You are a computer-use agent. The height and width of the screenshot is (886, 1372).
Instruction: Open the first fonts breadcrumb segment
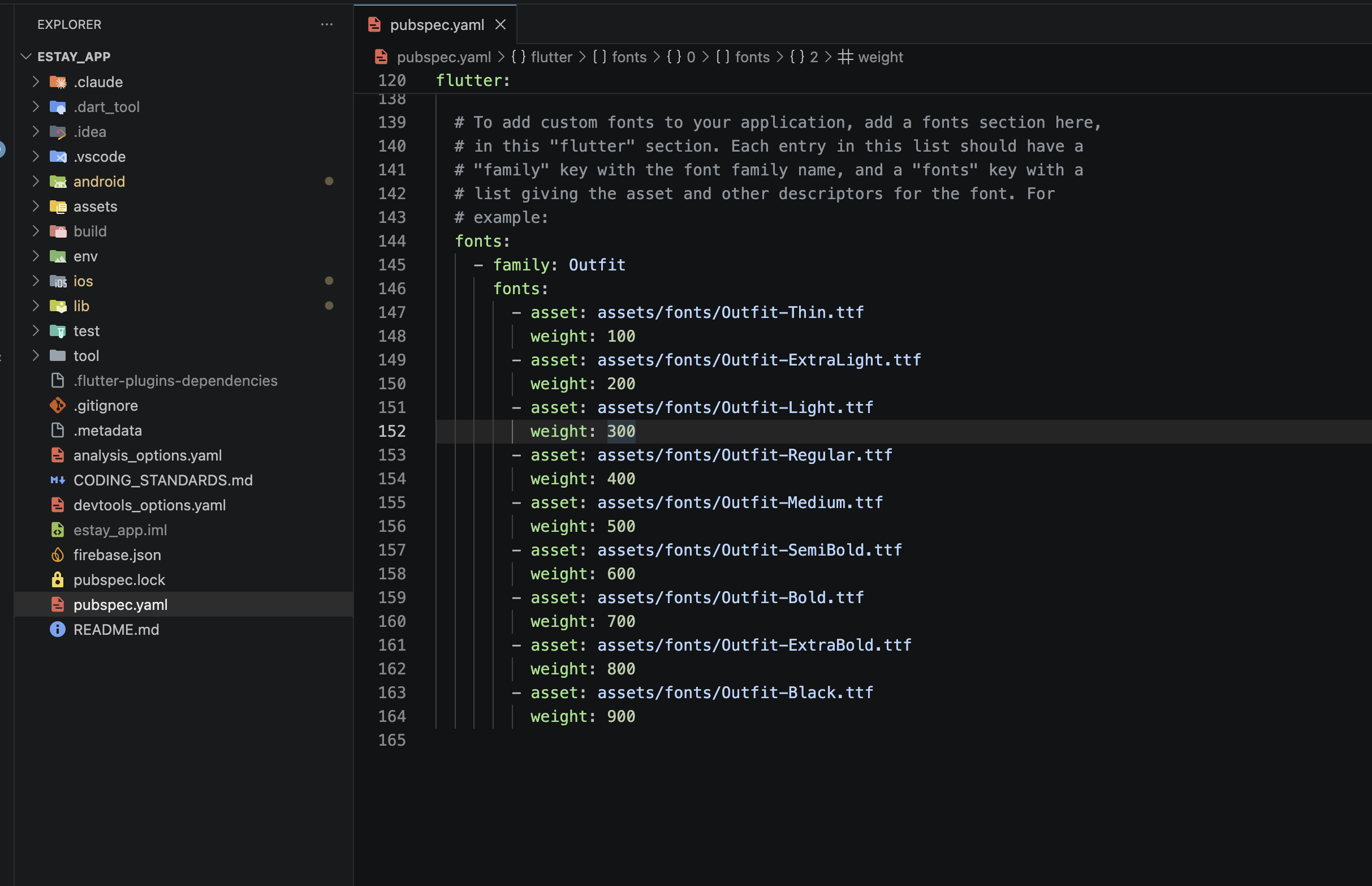(x=620, y=57)
